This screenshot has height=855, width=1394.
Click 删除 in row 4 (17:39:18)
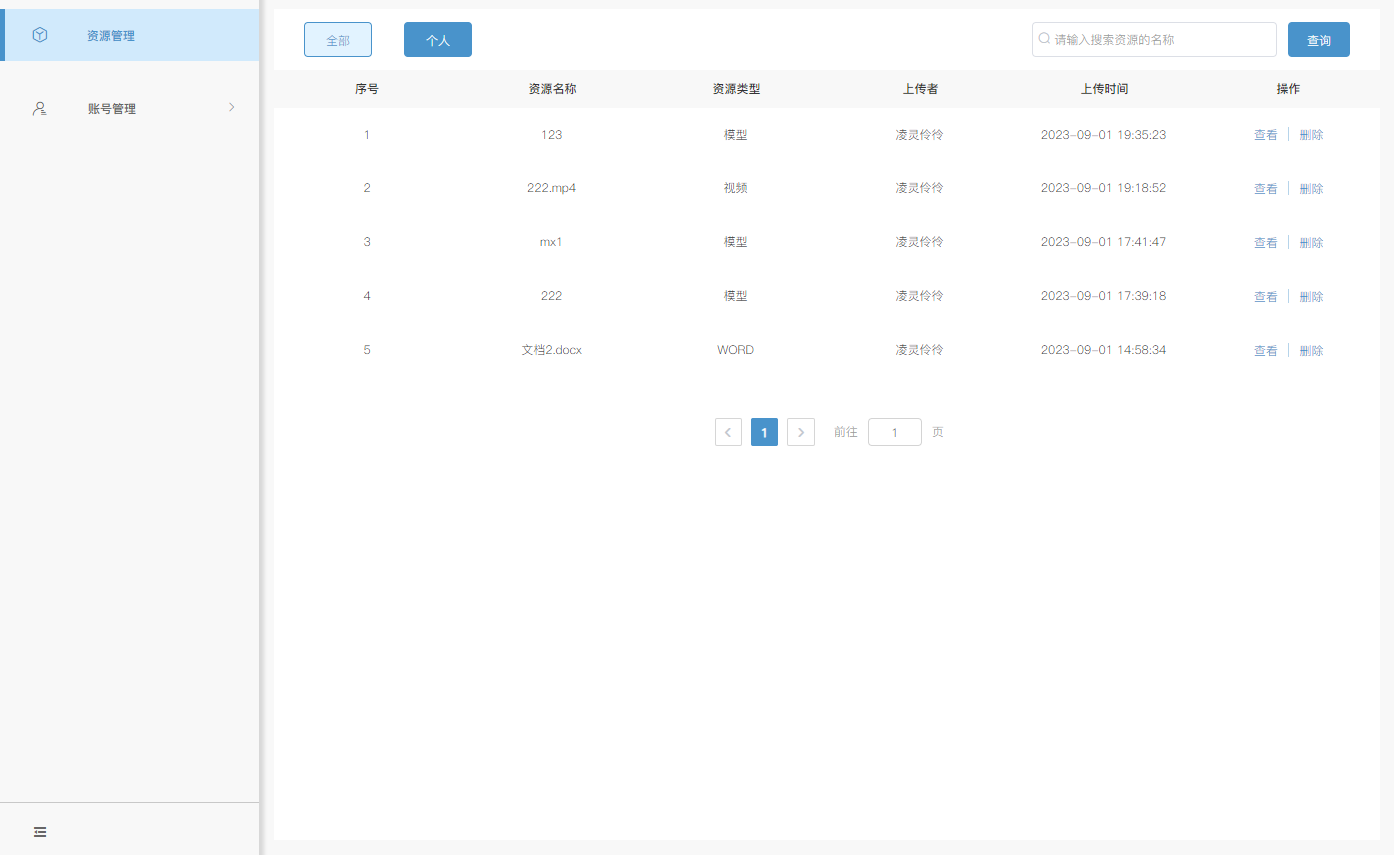tap(1311, 297)
